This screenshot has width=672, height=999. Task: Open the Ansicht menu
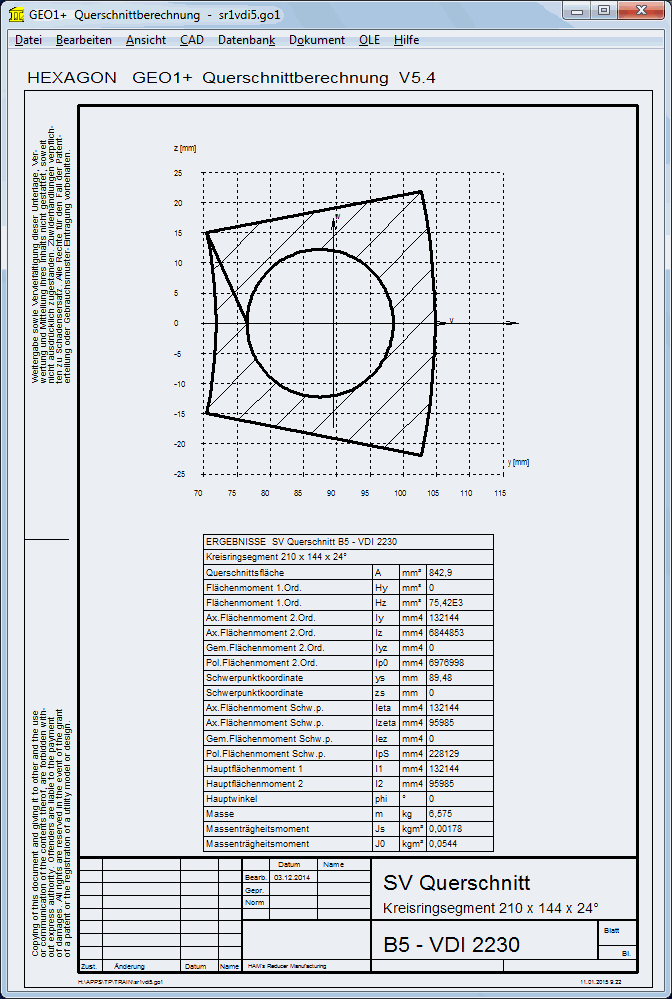click(146, 40)
